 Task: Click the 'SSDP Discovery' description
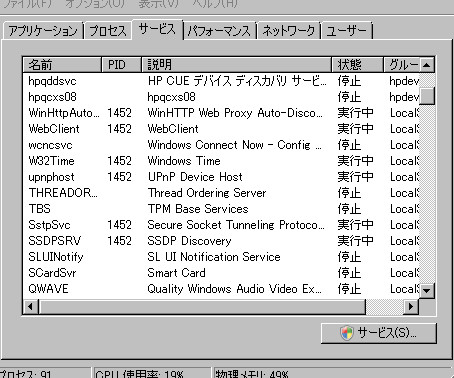[189, 241]
